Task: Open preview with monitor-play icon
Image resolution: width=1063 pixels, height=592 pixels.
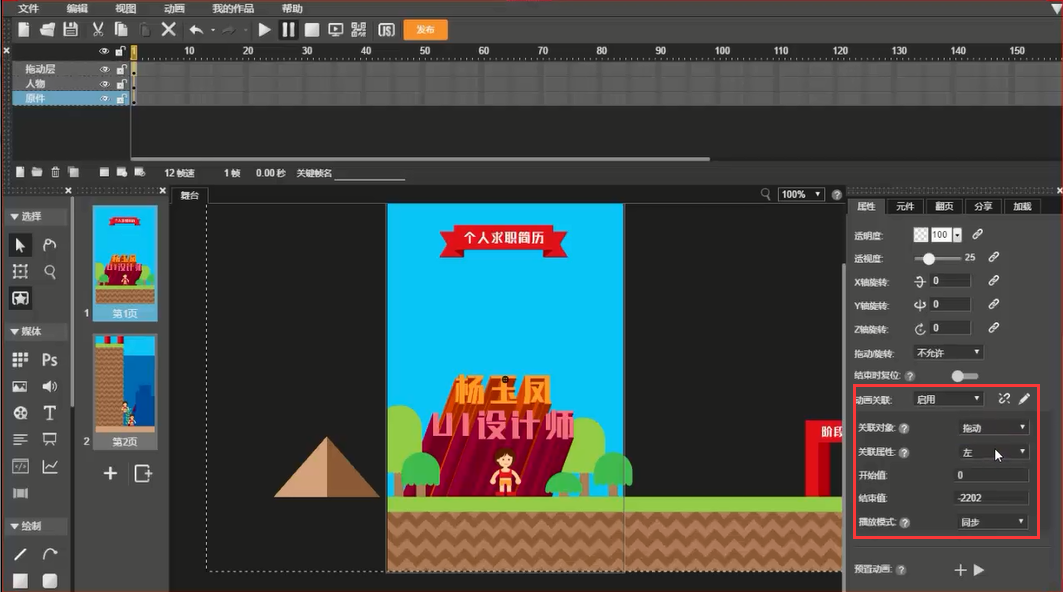Action: click(x=335, y=29)
